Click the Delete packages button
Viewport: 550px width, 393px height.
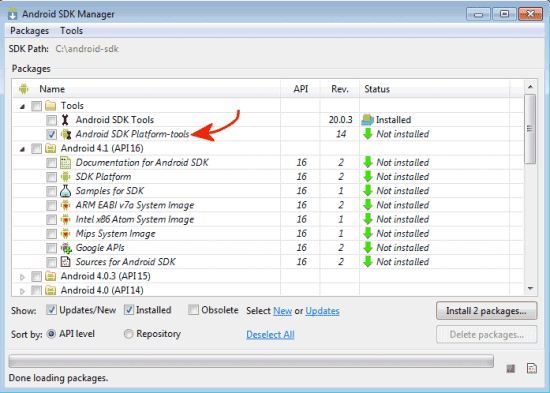pyautogui.click(x=487, y=335)
